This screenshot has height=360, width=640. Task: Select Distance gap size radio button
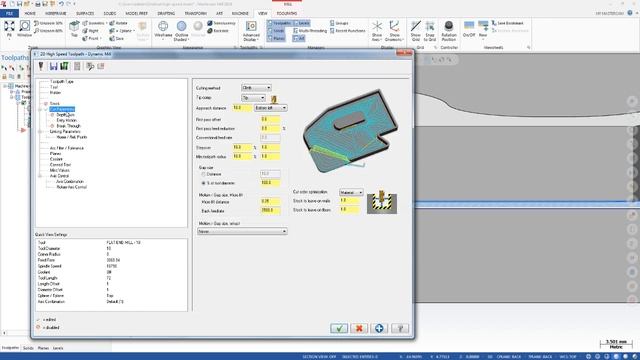tap(203, 174)
